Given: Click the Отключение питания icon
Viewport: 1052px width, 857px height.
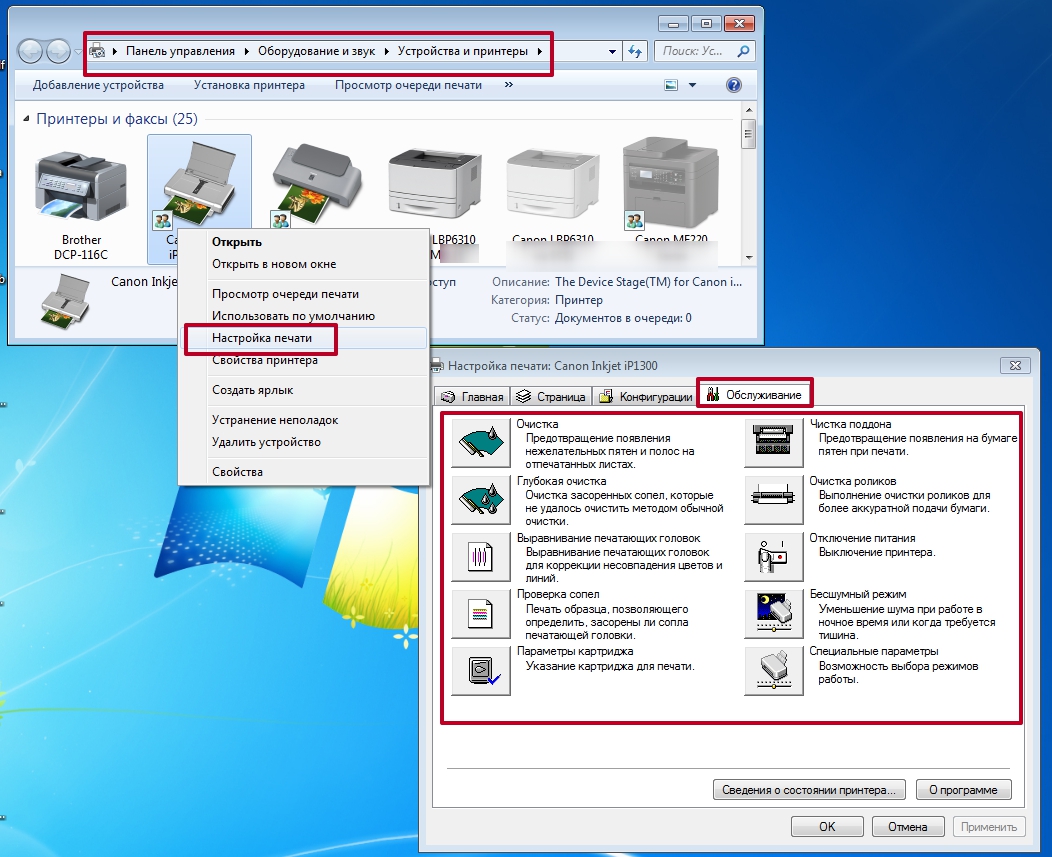Looking at the screenshot, I should pyautogui.click(x=774, y=557).
